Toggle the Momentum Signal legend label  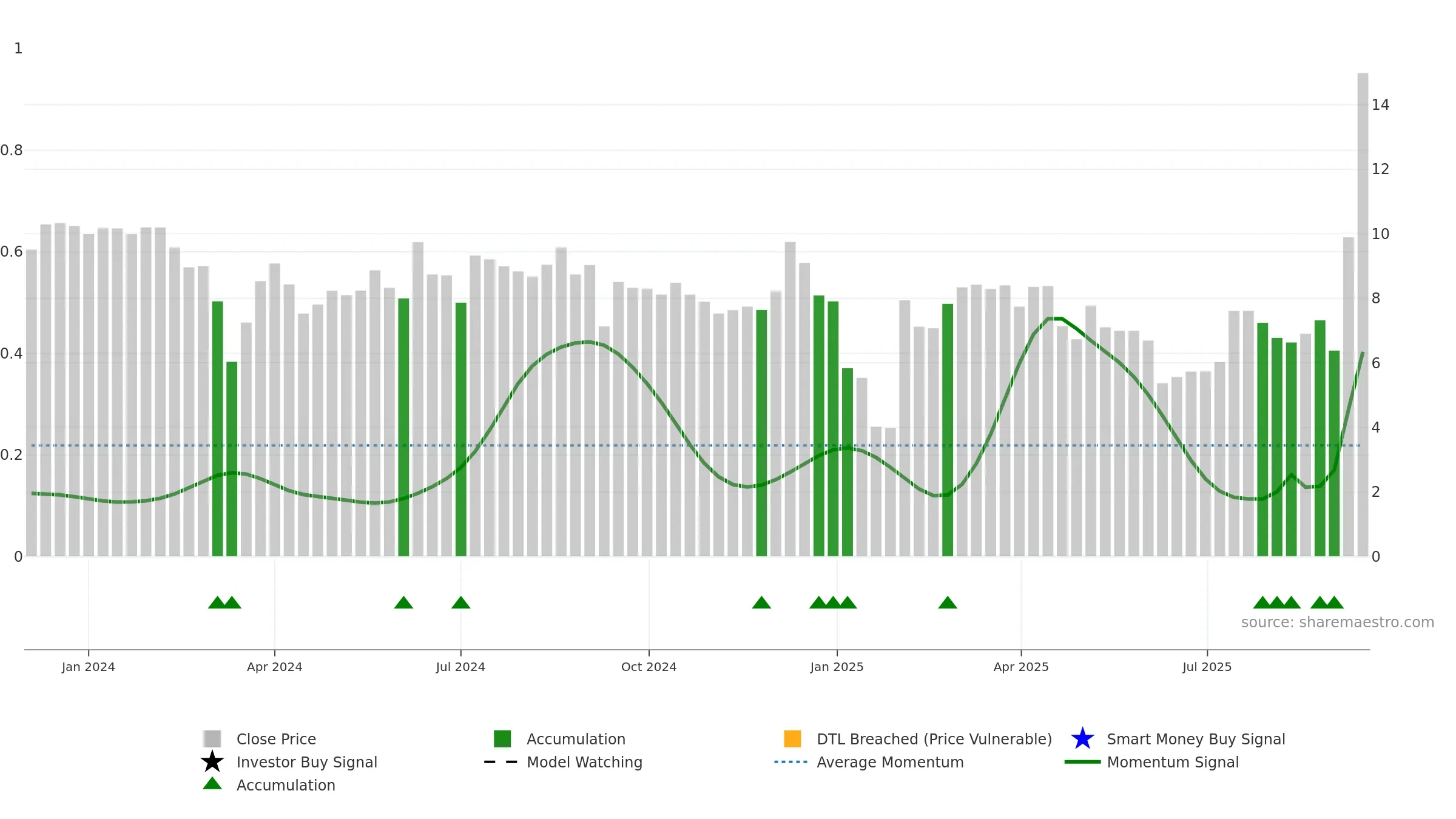click(x=1173, y=762)
